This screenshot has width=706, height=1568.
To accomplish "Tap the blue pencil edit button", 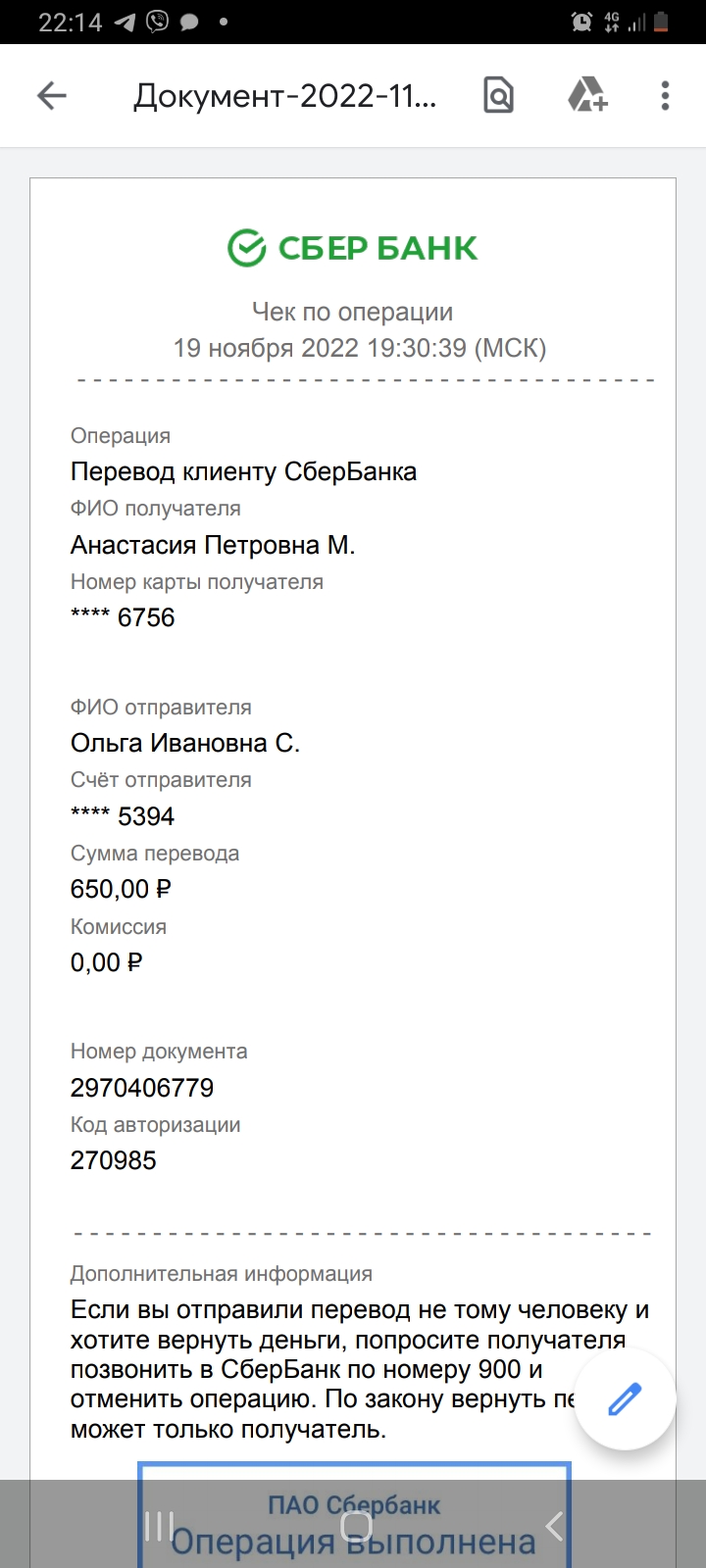I will pyautogui.click(x=625, y=1398).
